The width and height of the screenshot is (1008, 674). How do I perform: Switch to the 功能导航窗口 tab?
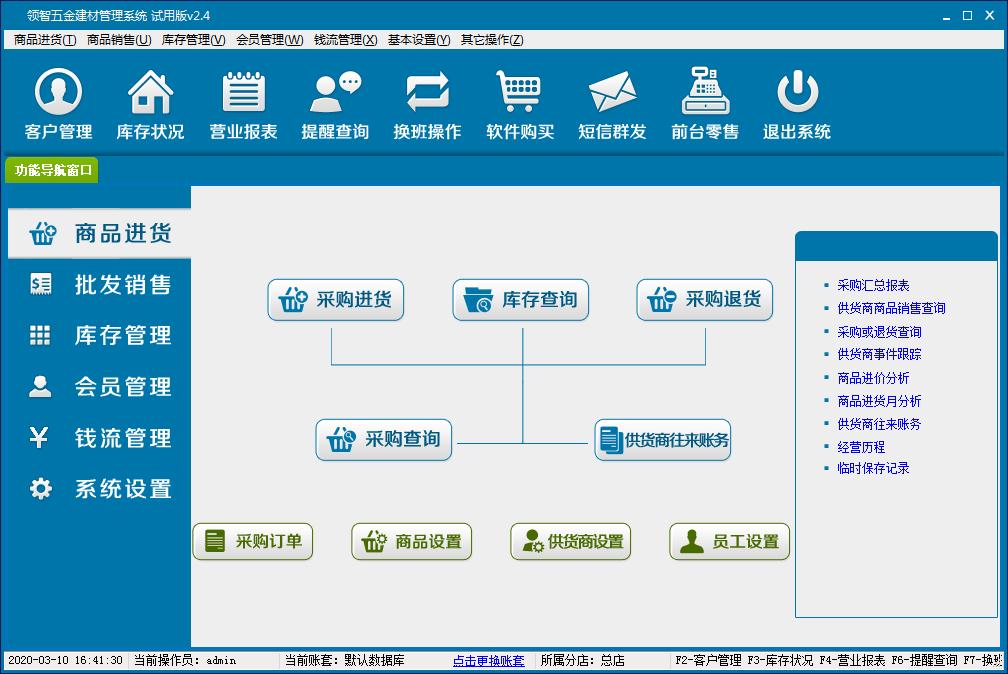click(52, 170)
